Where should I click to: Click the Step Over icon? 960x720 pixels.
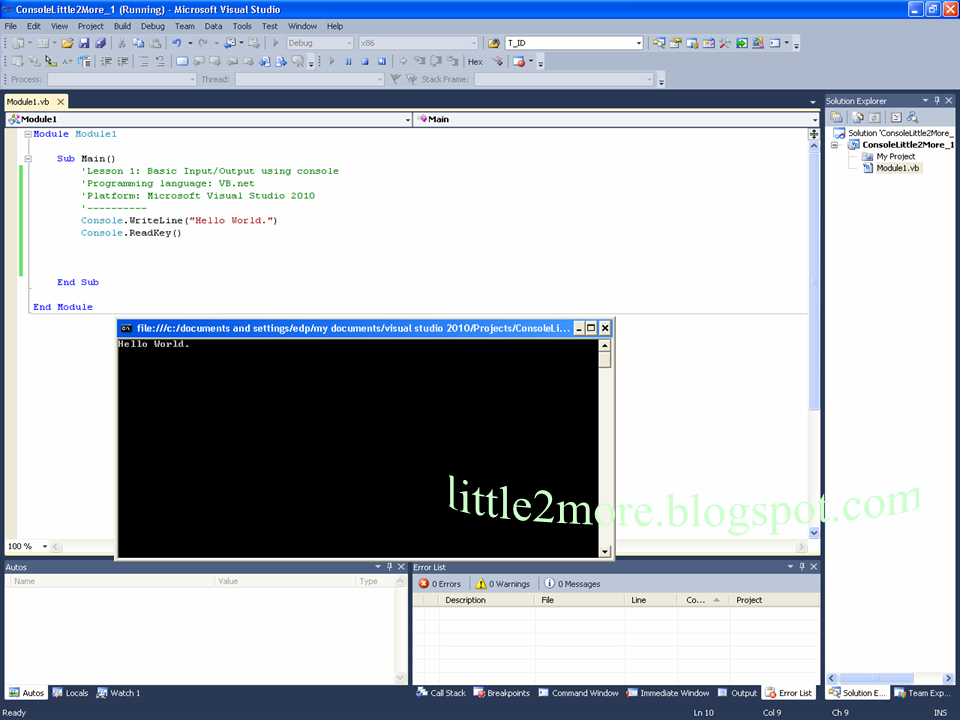point(436,61)
